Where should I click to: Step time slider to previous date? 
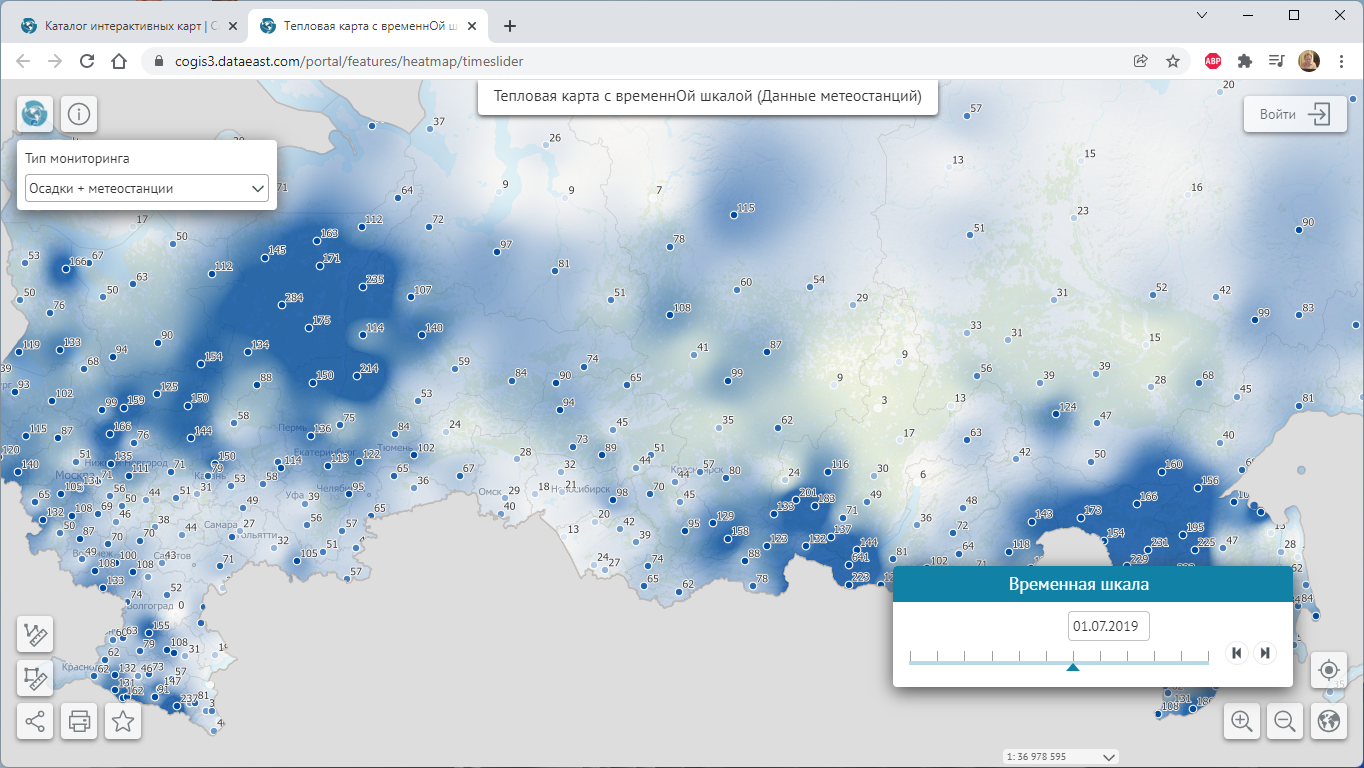tap(1237, 653)
